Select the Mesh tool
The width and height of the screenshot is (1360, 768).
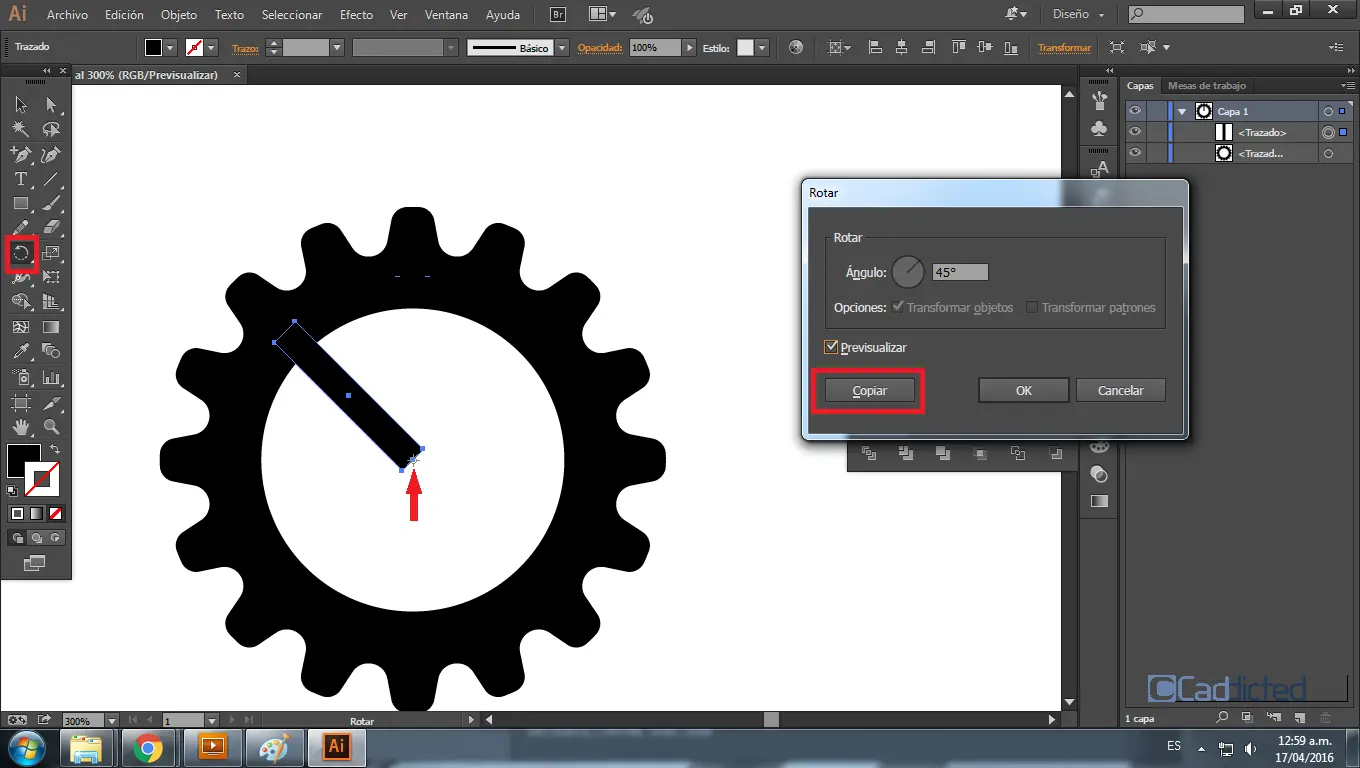pos(21,327)
